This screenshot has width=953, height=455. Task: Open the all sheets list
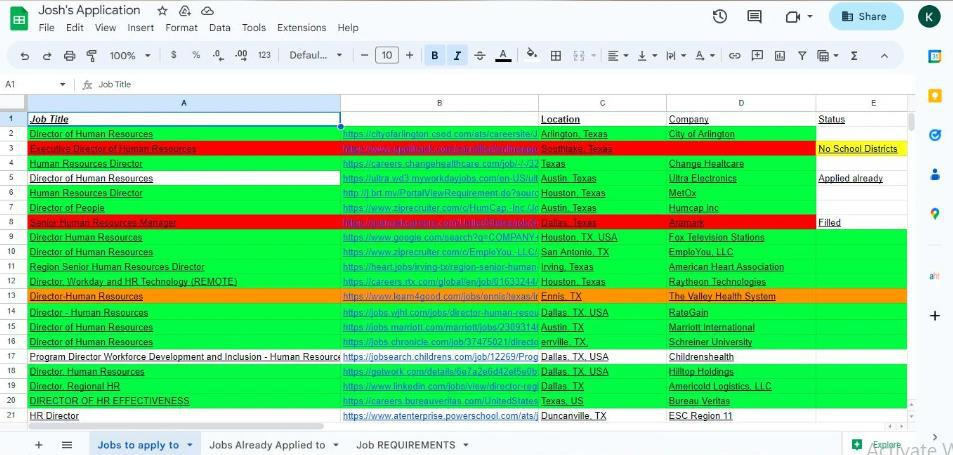[67, 445]
